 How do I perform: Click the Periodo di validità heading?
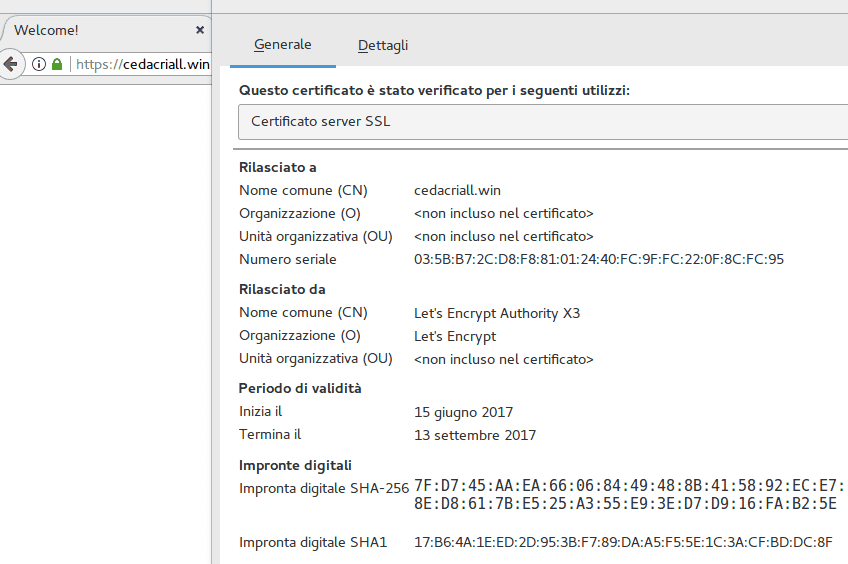(x=300, y=388)
